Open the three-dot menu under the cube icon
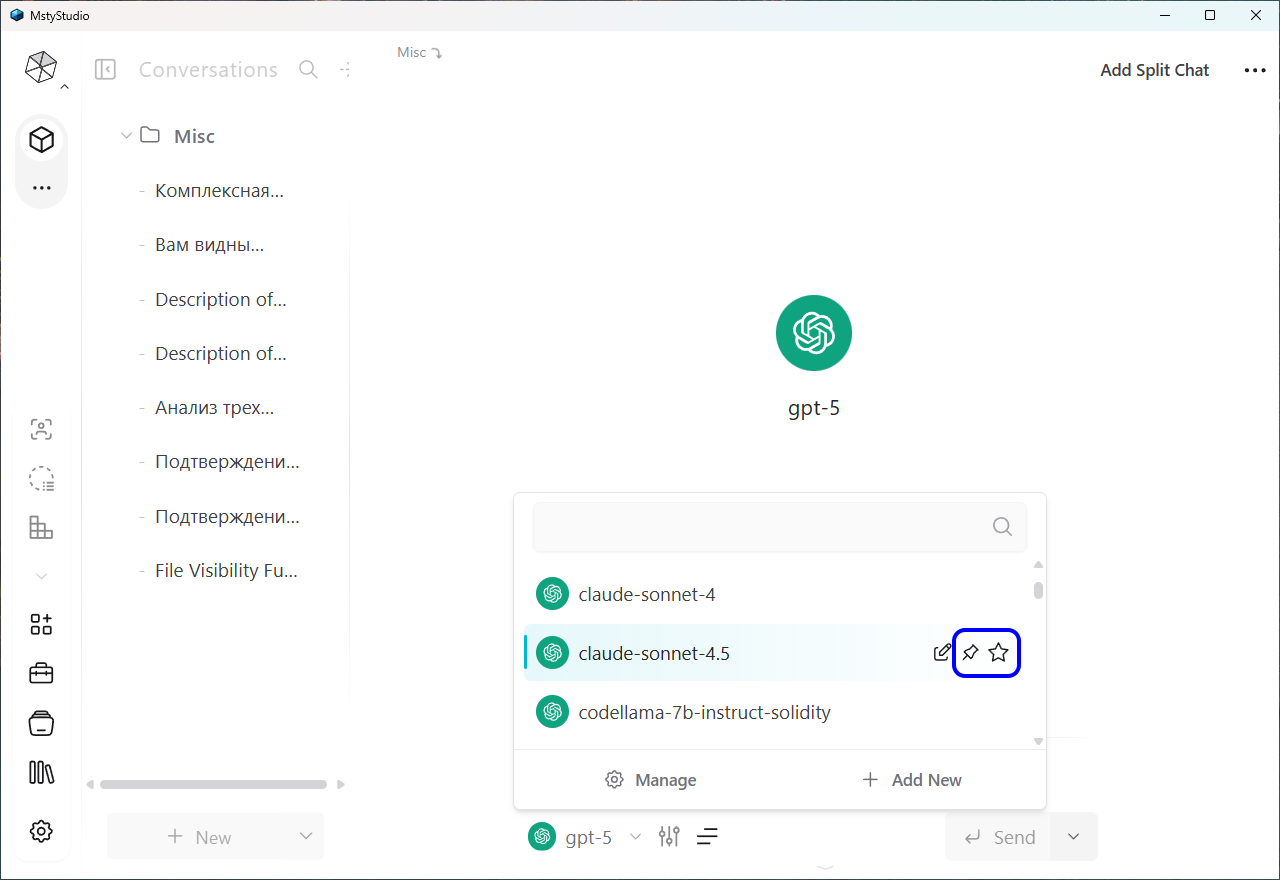This screenshot has width=1280, height=880. pyautogui.click(x=41, y=188)
